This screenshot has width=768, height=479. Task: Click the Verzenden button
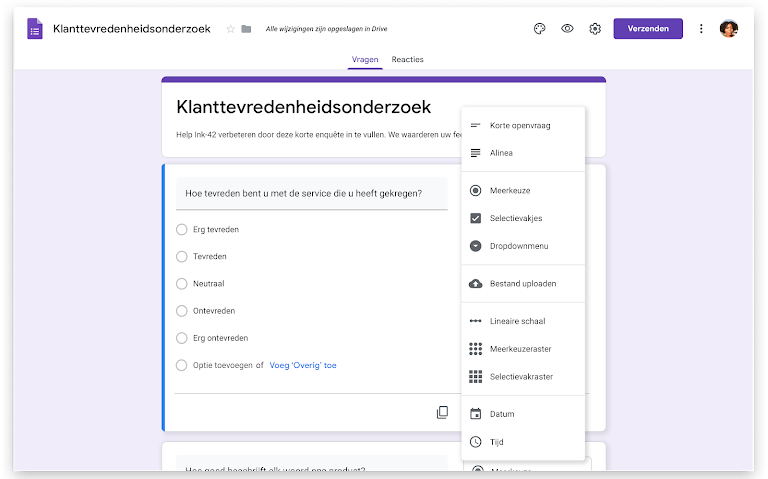click(648, 29)
